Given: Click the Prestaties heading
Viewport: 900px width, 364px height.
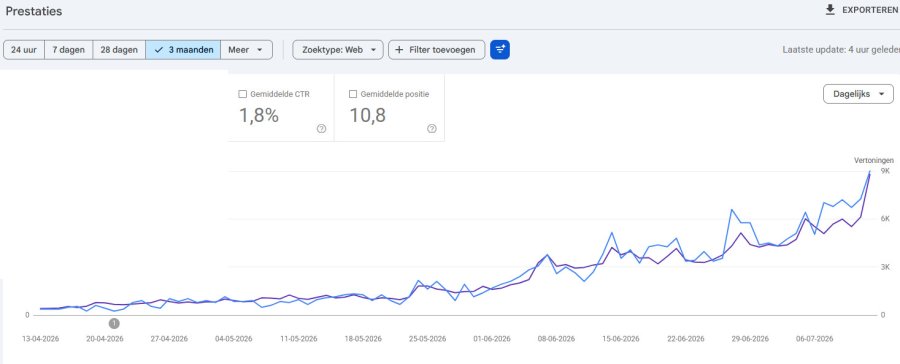Looking at the screenshot, I should (34, 11).
